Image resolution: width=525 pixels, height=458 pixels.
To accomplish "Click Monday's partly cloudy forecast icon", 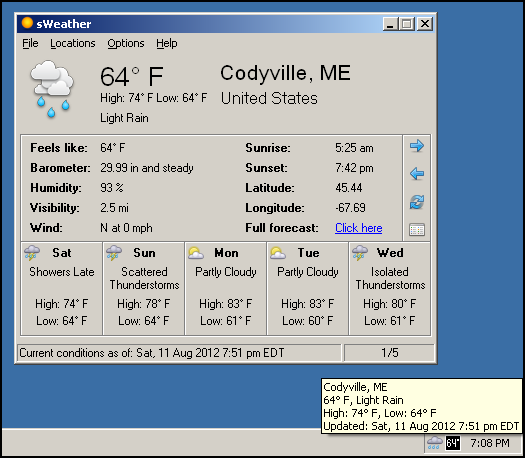I will [x=196, y=253].
